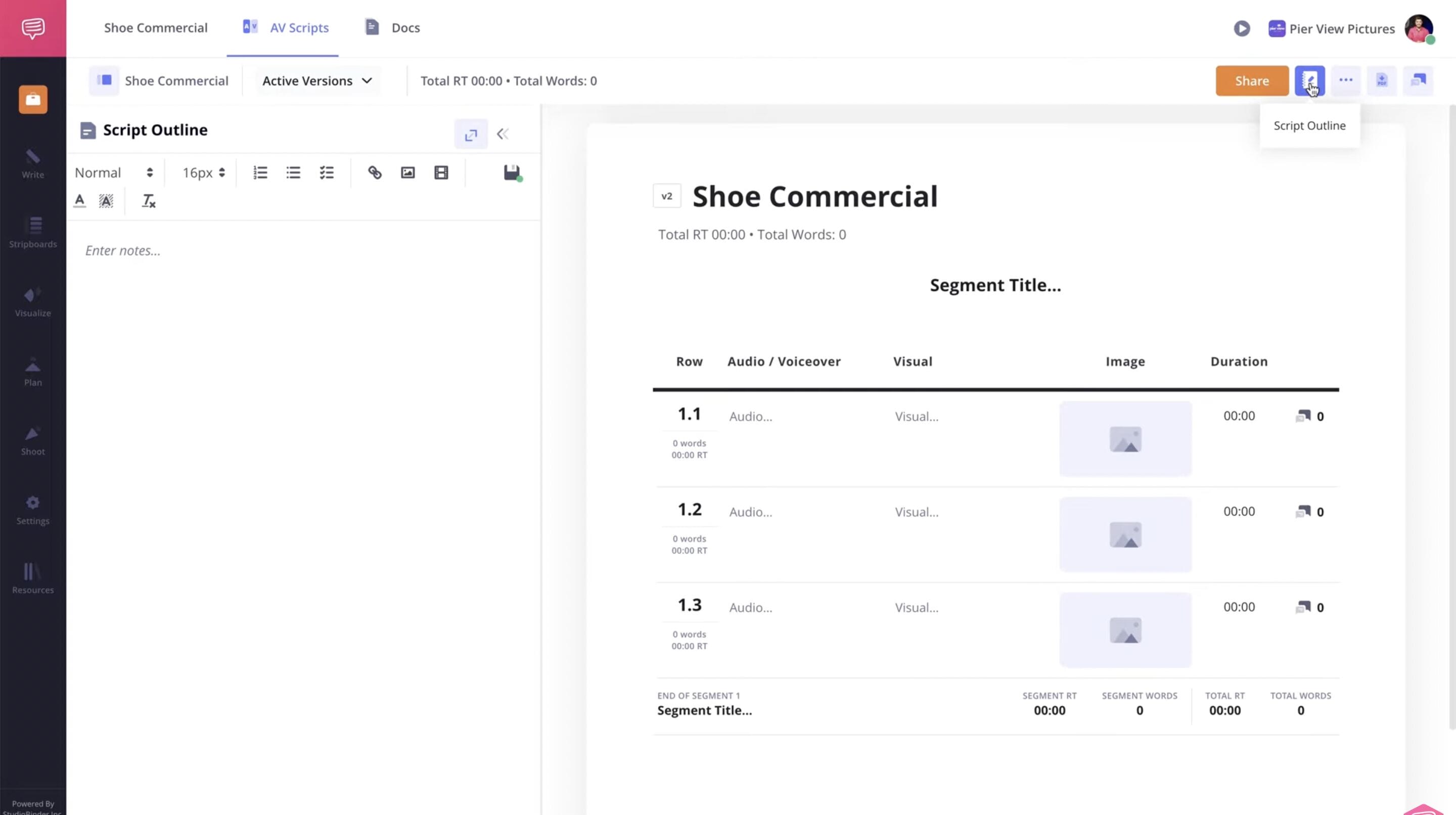Collapse the Script Outline panel with the double chevron
1456x815 pixels.
[x=503, y=134]
